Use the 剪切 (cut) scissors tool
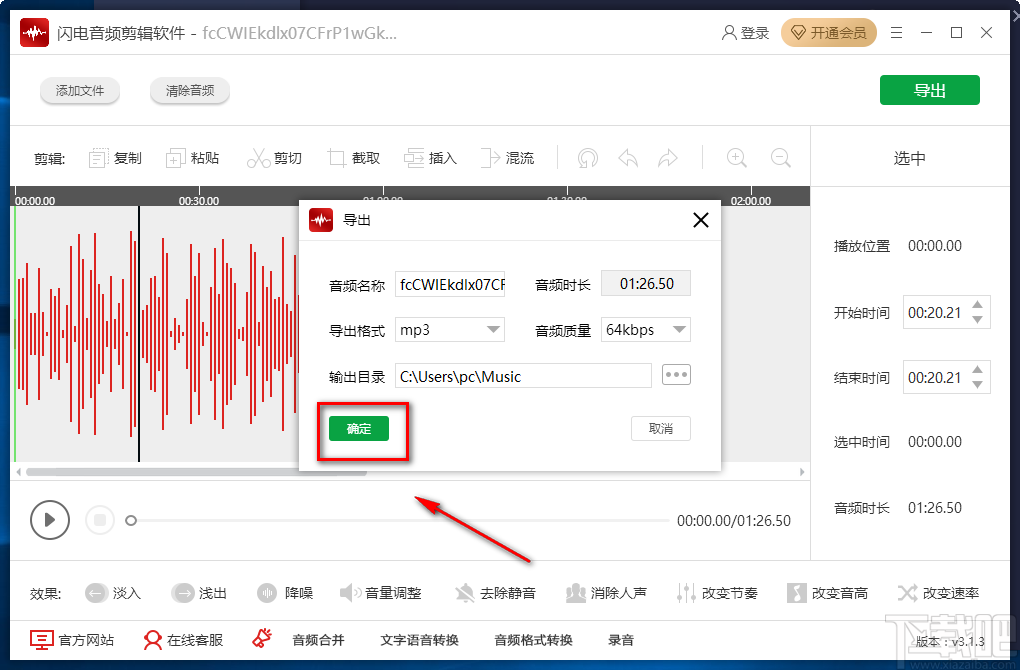 (275, 157)
